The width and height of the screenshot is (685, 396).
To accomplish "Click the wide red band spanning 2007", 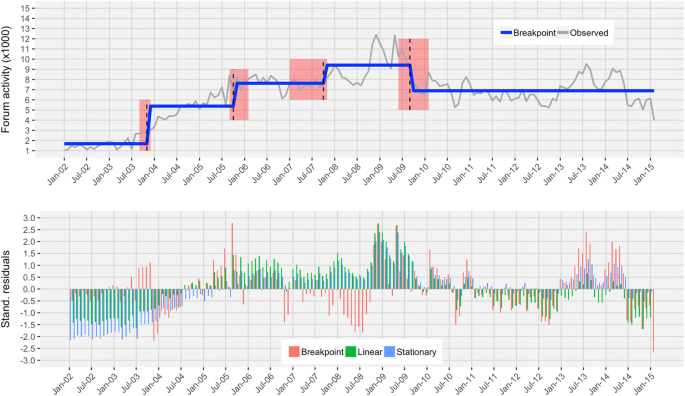I will pos(308,79).
